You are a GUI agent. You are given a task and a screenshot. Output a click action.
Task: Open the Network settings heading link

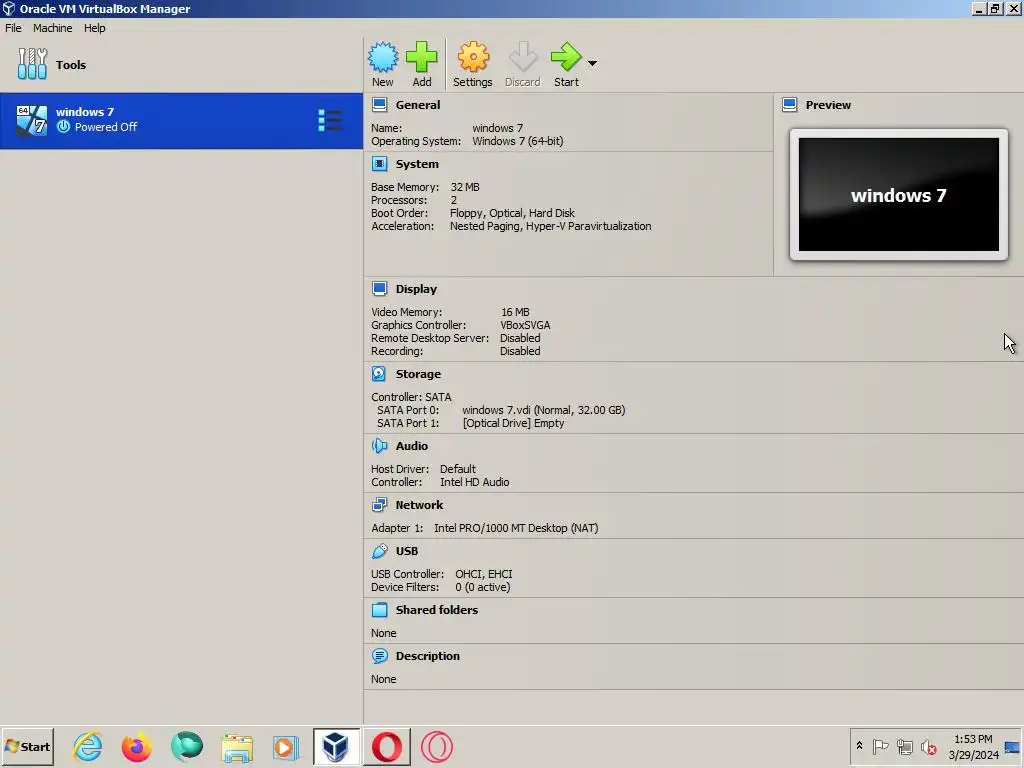click(419, 505)
